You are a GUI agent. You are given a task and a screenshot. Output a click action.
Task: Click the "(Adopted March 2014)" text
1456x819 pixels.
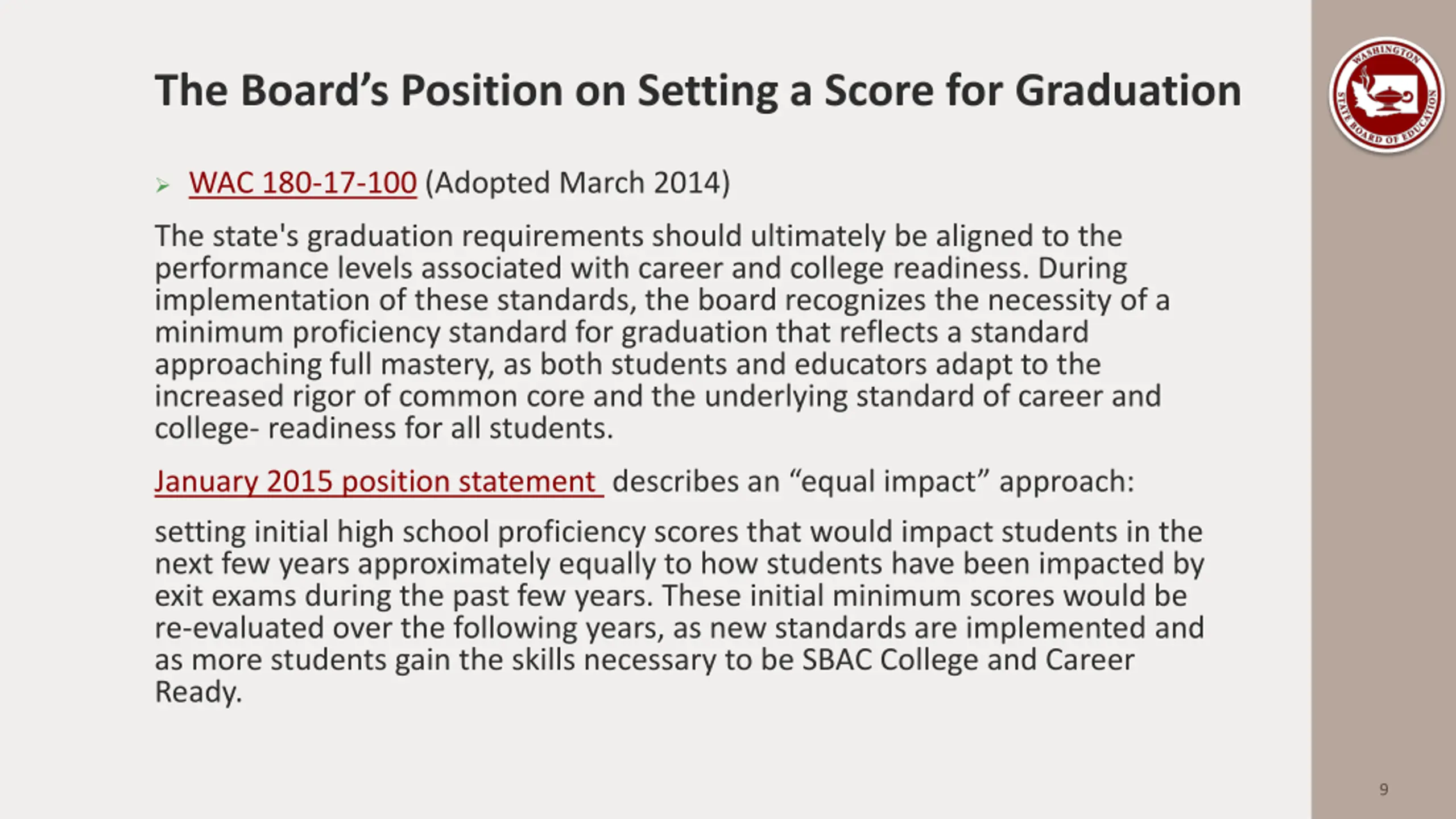[577, 183]
